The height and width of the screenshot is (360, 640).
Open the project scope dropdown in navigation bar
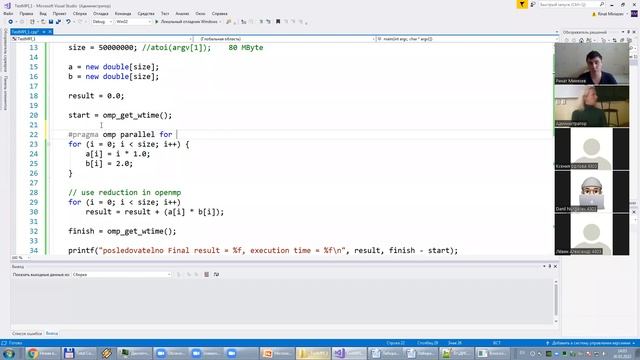102,39
